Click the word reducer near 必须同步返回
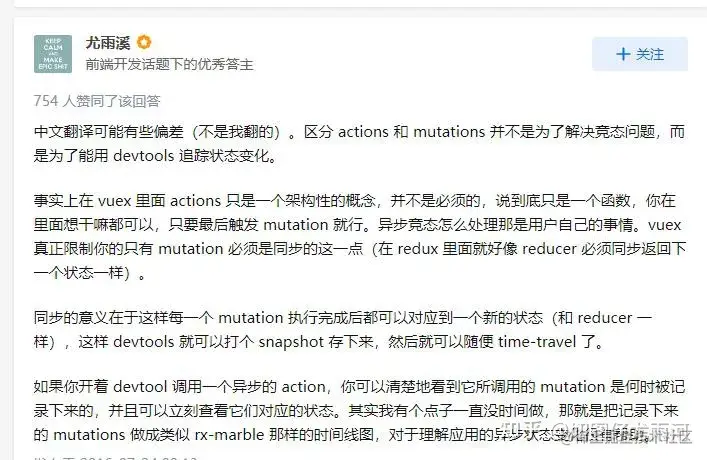 pyautogui.click(x=549, y=248)
